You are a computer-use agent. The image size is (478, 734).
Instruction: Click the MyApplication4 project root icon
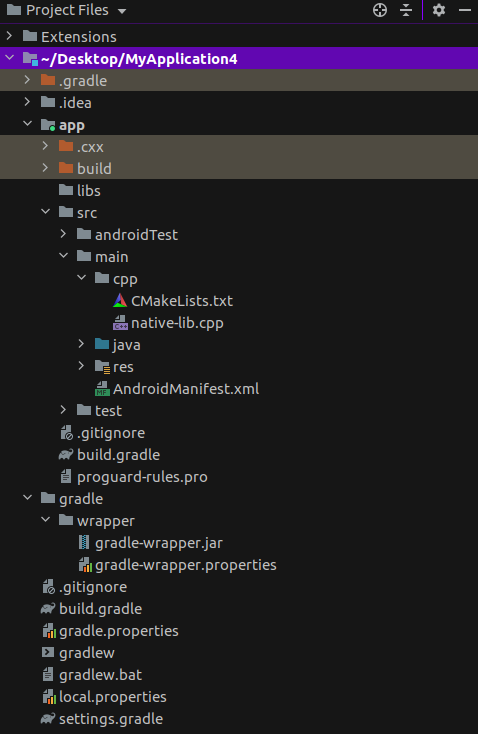[x=30, y=59]
